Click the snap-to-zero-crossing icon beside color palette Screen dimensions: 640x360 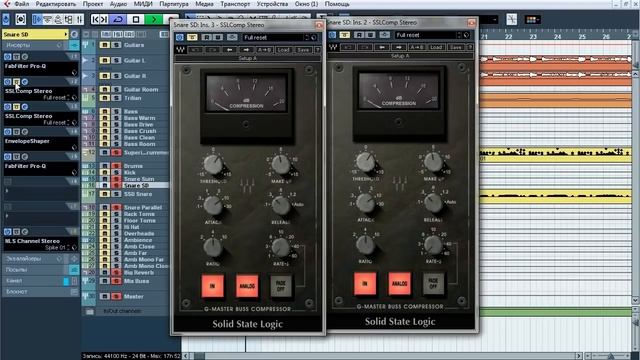click(x=511, y=19)
